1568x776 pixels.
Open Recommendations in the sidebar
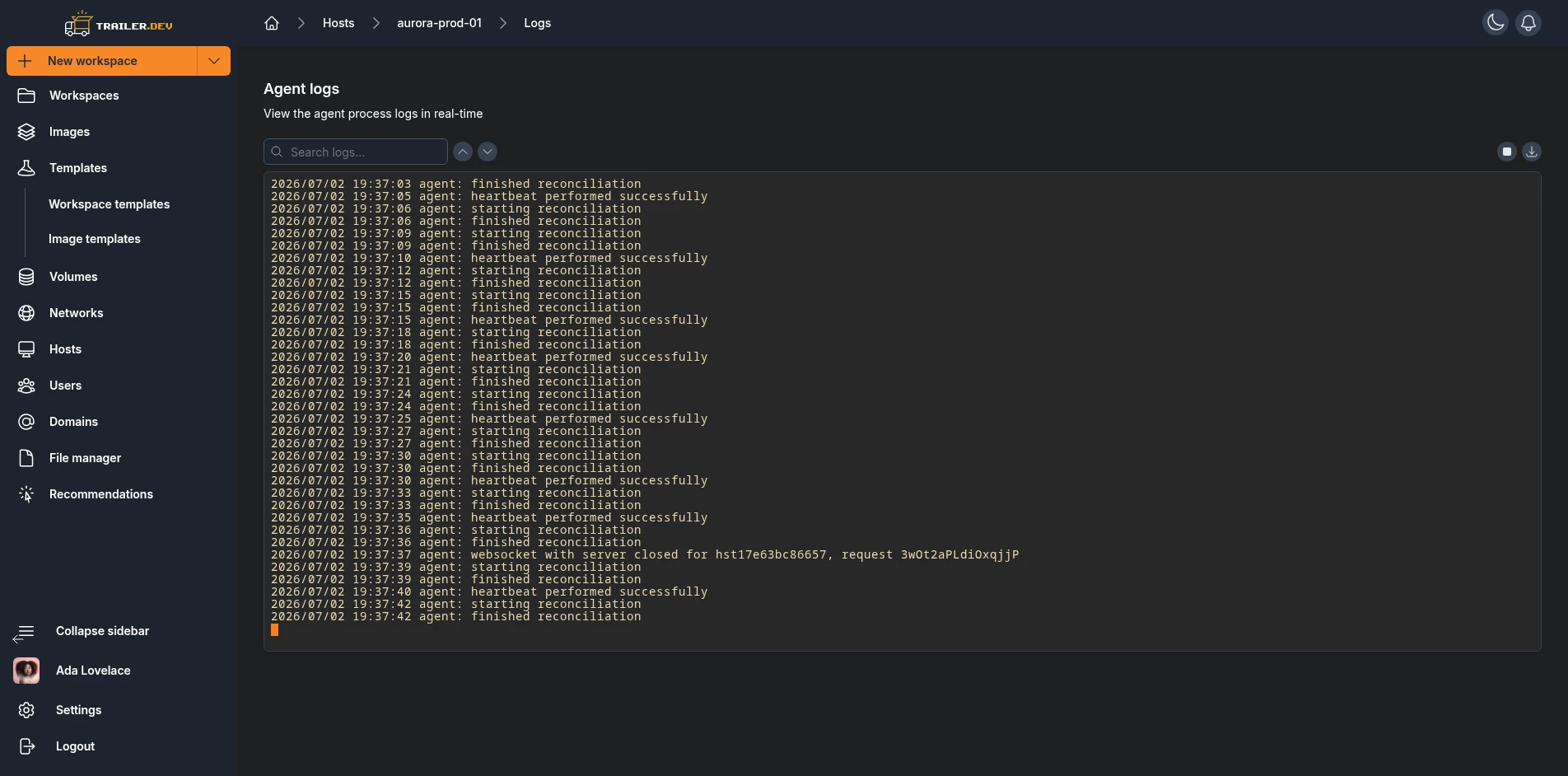point(101,494)
